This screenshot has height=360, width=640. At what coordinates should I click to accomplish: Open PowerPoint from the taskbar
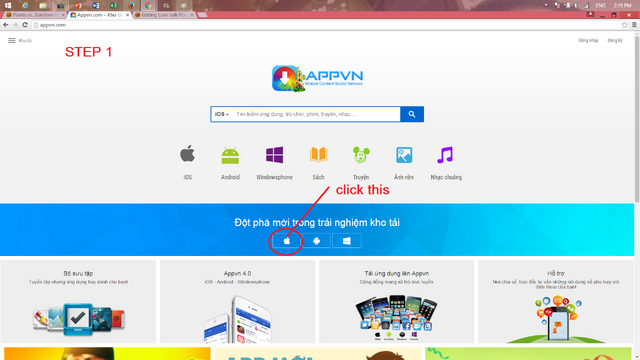[x=78, y=5]
